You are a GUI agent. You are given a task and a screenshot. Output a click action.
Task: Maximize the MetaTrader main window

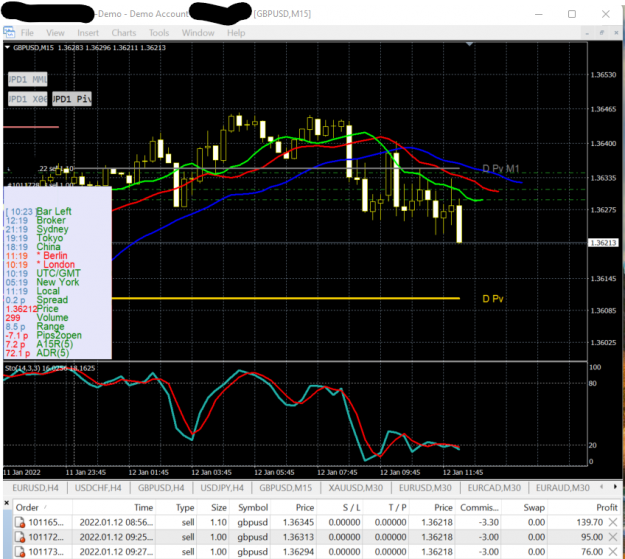[572, 14]
